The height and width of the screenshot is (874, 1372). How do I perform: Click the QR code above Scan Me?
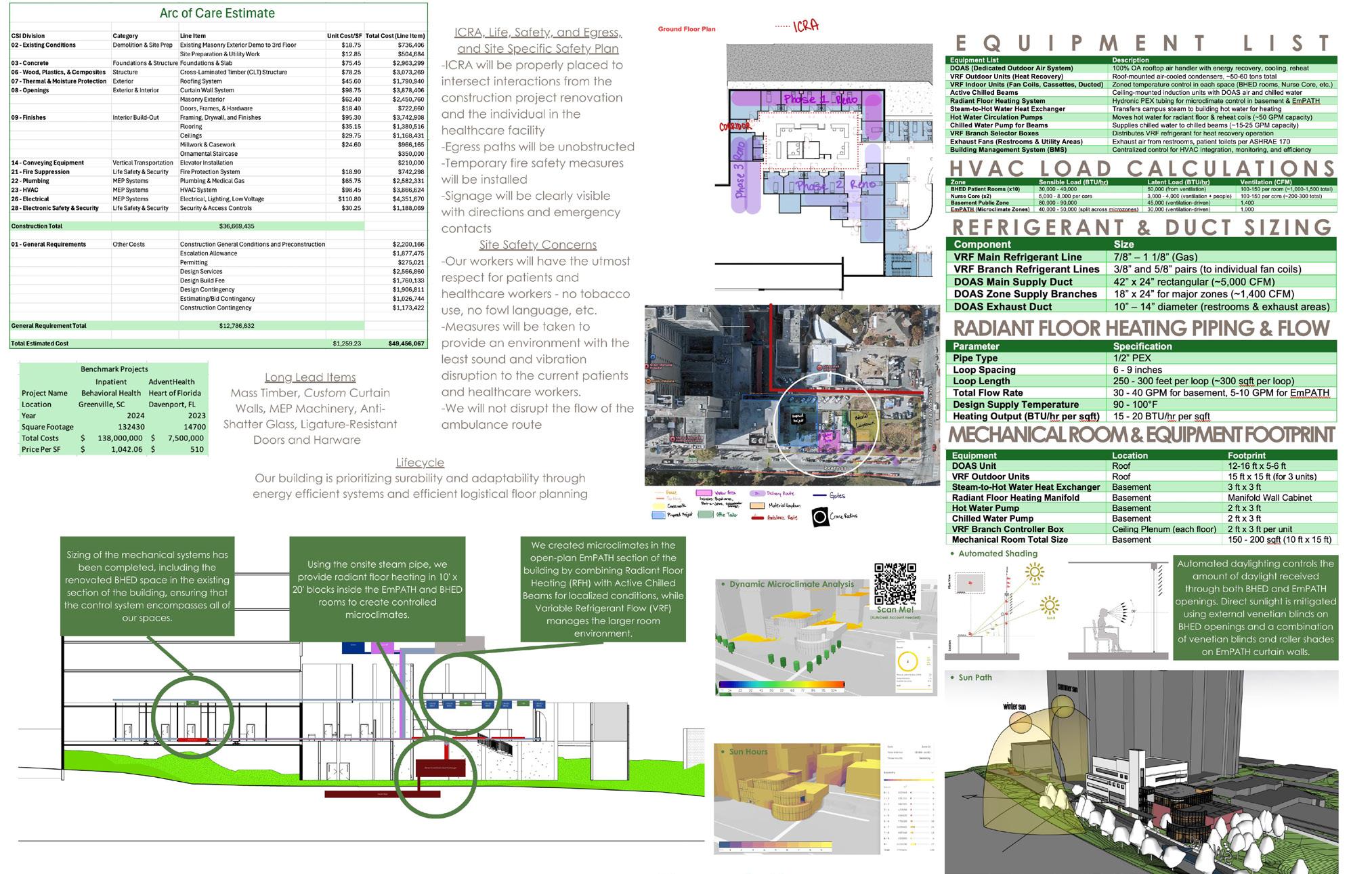[x=895, y=583]
